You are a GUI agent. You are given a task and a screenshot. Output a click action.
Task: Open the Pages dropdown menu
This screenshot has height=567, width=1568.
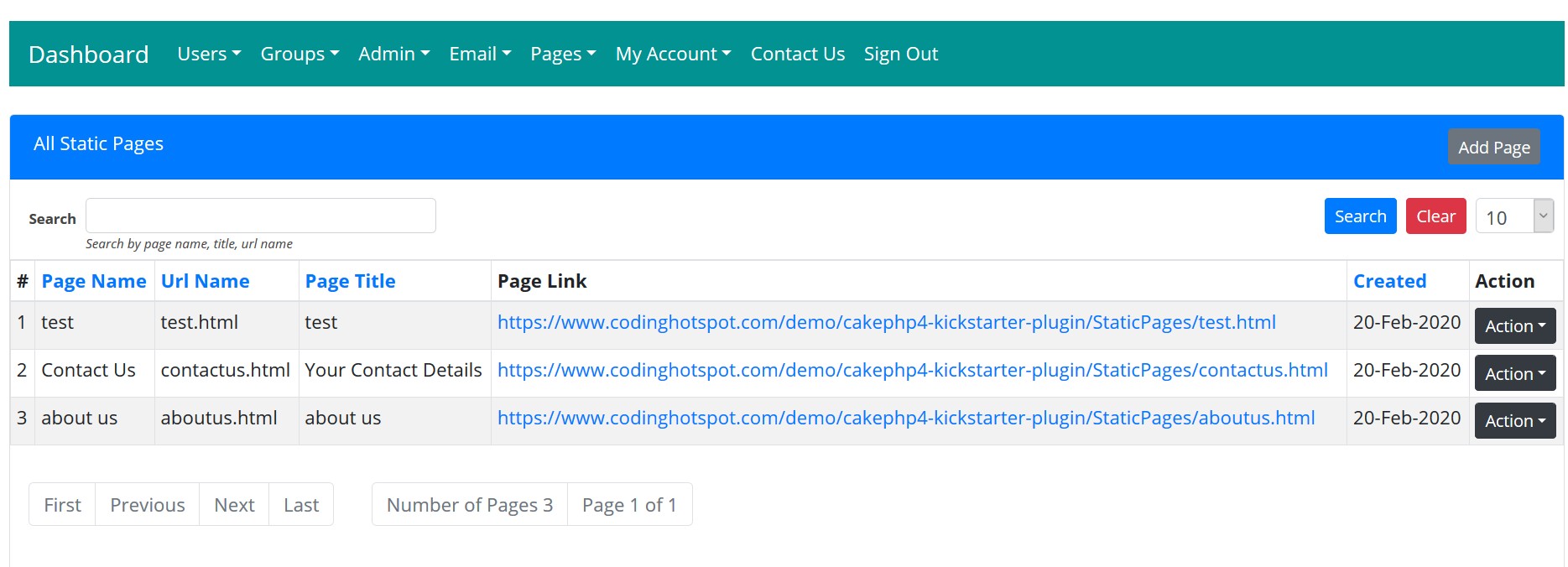click(562, 54)
